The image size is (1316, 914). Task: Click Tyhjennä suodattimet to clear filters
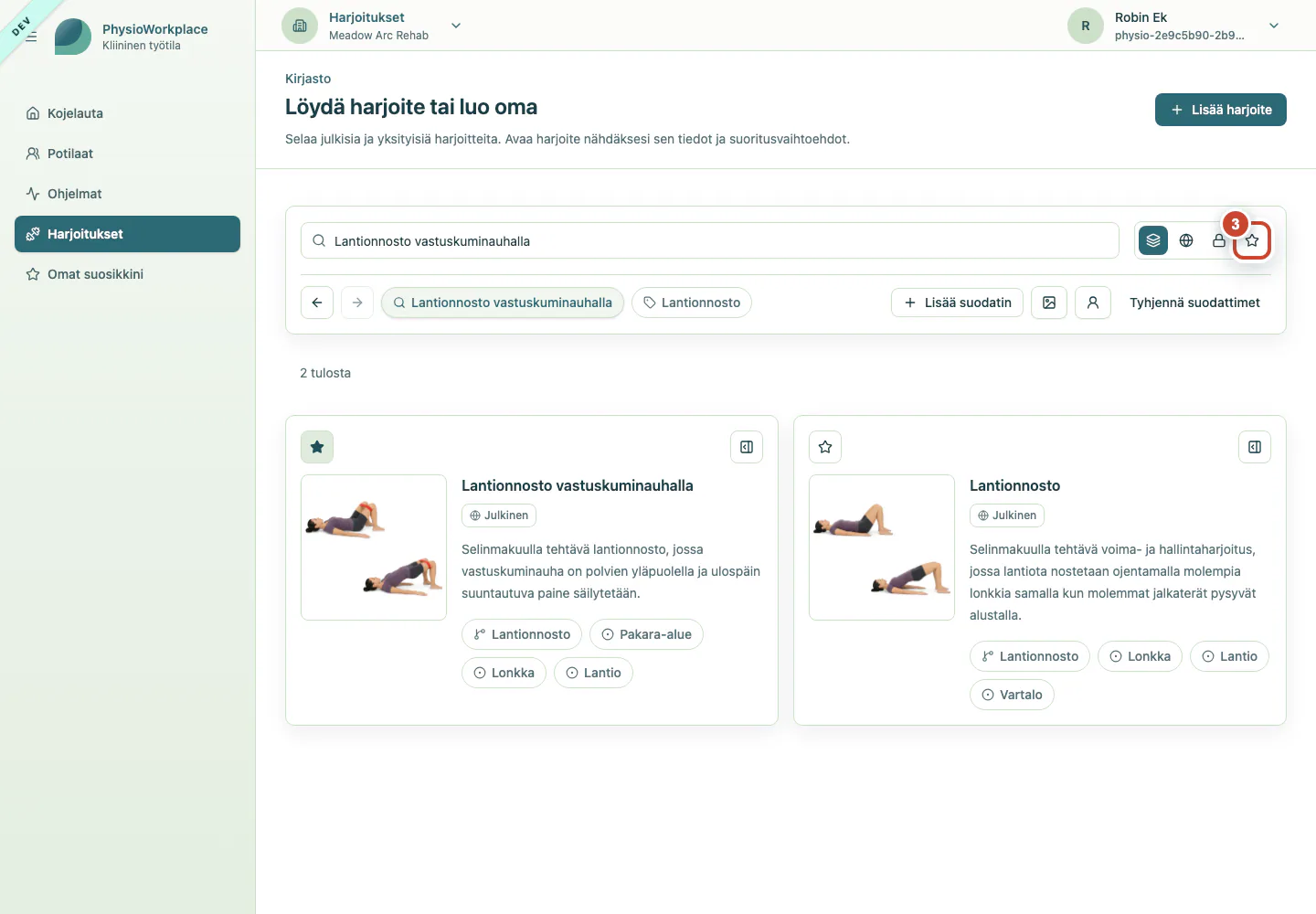pyautogui.click(x=1194, y=303)
